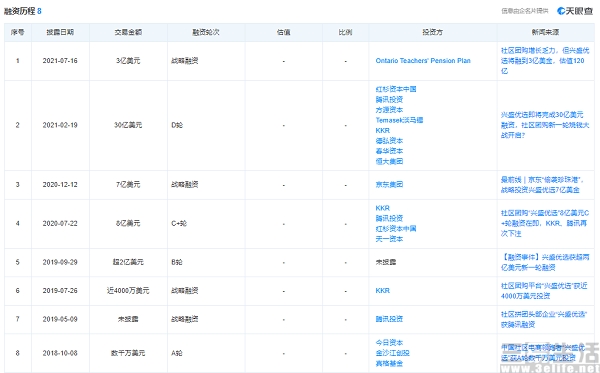This screenshot has width=600, height=373.
Task: Open news about the 4000万美元 investment
Action: point(544,290)
